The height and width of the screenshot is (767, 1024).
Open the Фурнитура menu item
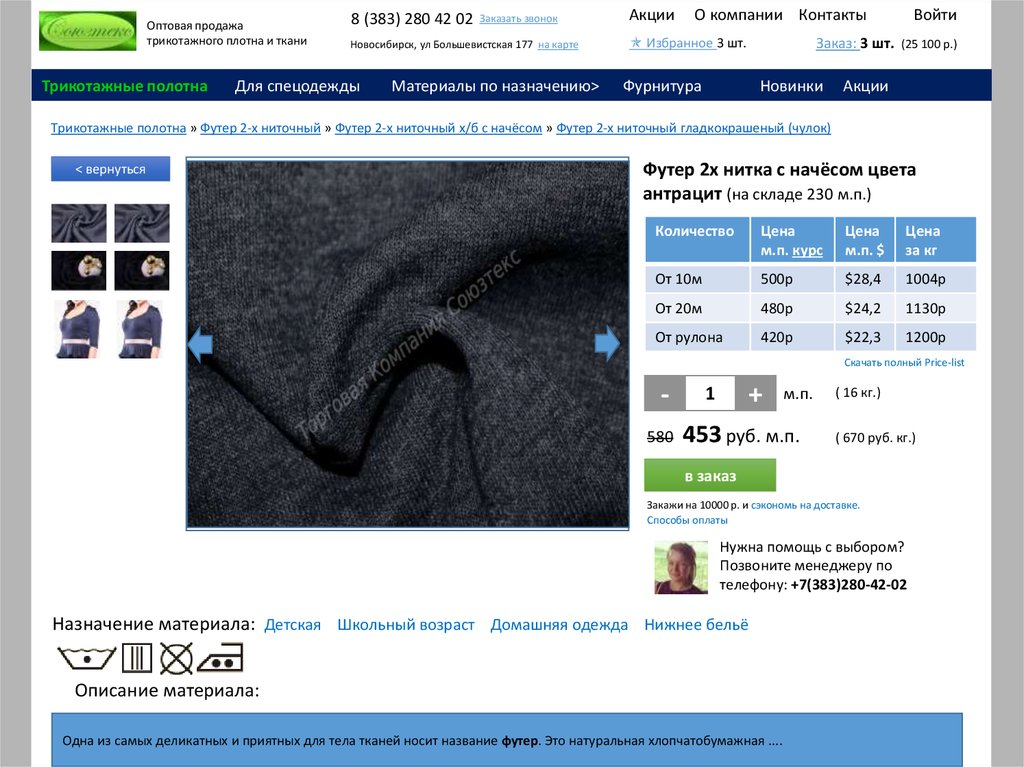(x=661, y=86)
